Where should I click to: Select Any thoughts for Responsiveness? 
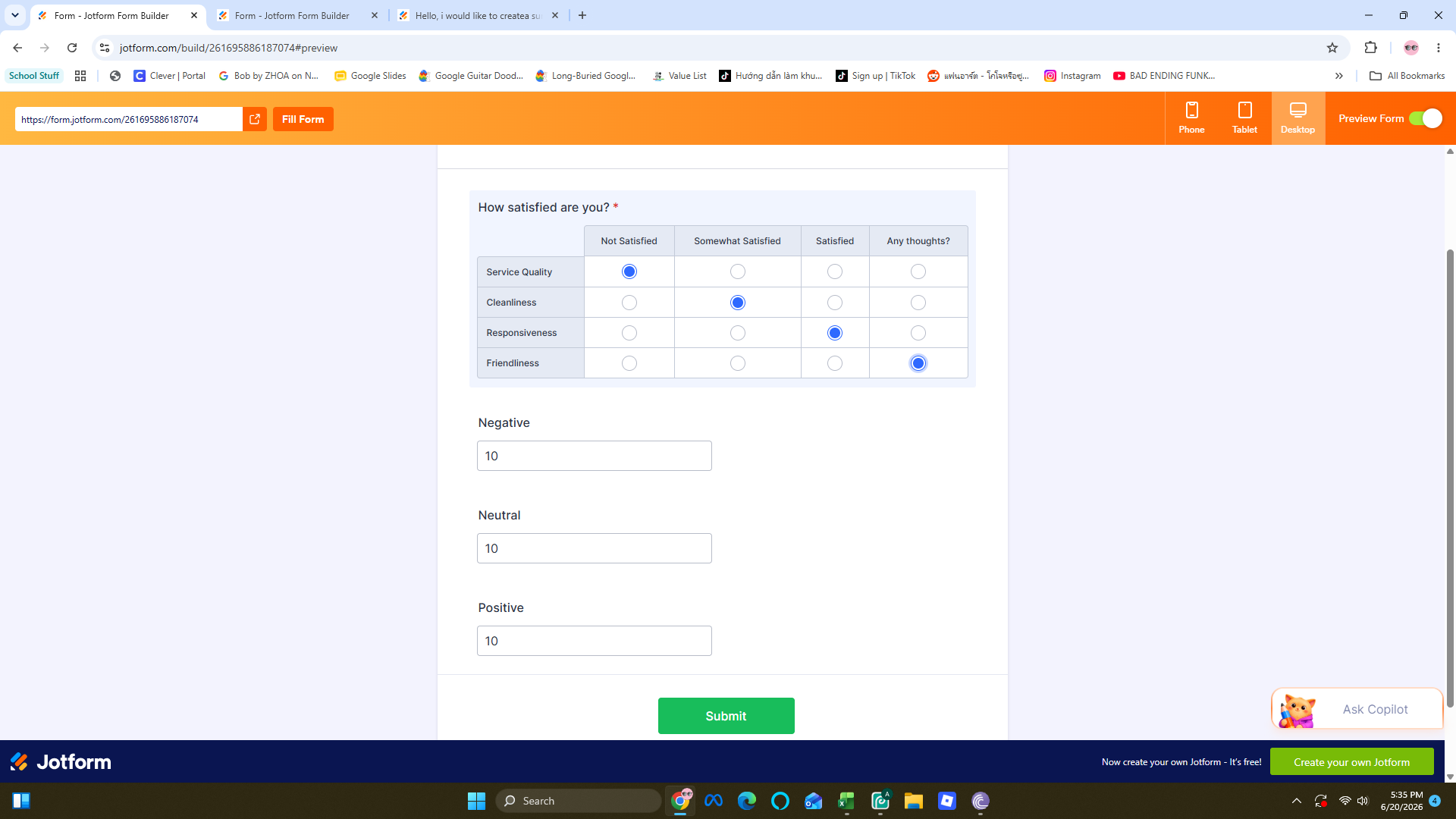tap(918, 333)
